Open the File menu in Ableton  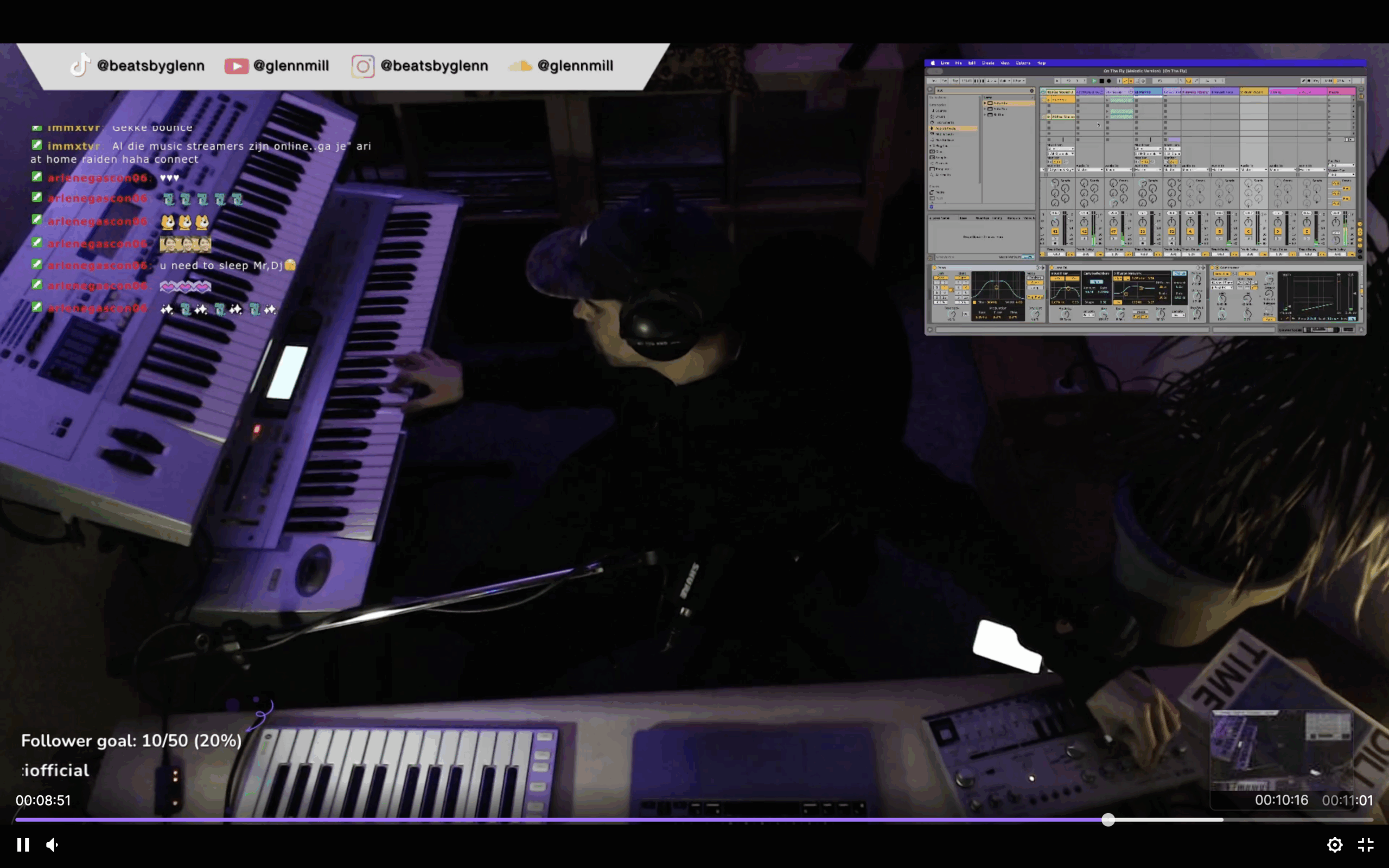tap(959, 63)
